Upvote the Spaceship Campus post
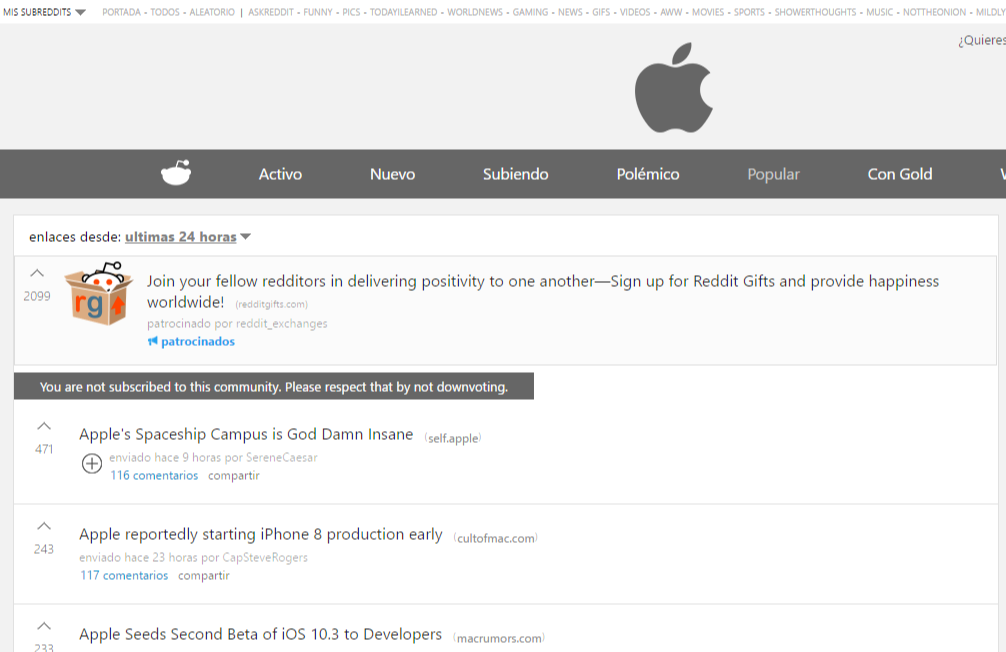The width and height of the screenshot is (1006, 652). pyautogui.click(x=44, y=426)
